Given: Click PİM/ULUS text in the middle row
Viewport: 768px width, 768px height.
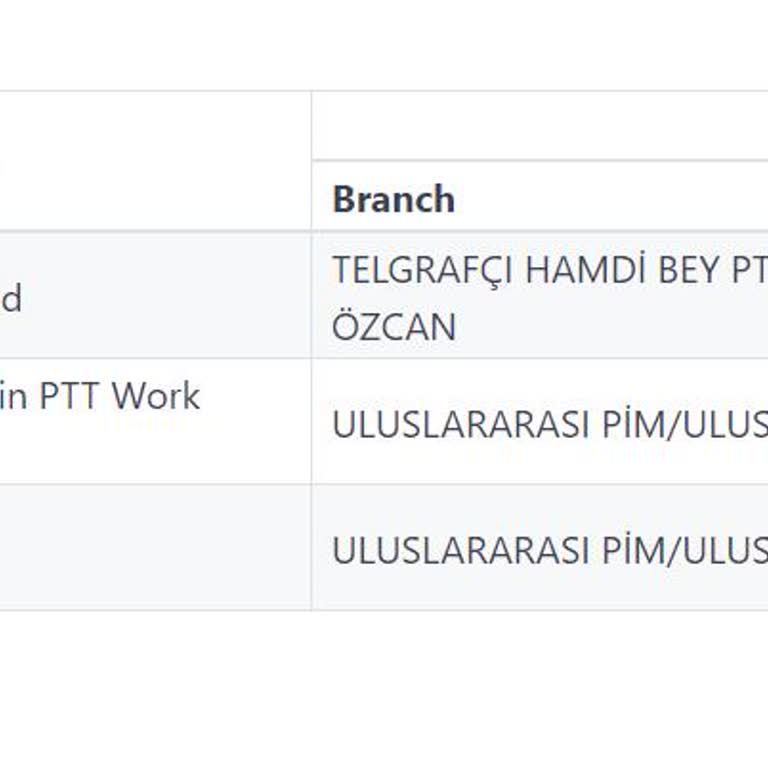Looking at the screenshot, I should (684, 424).
